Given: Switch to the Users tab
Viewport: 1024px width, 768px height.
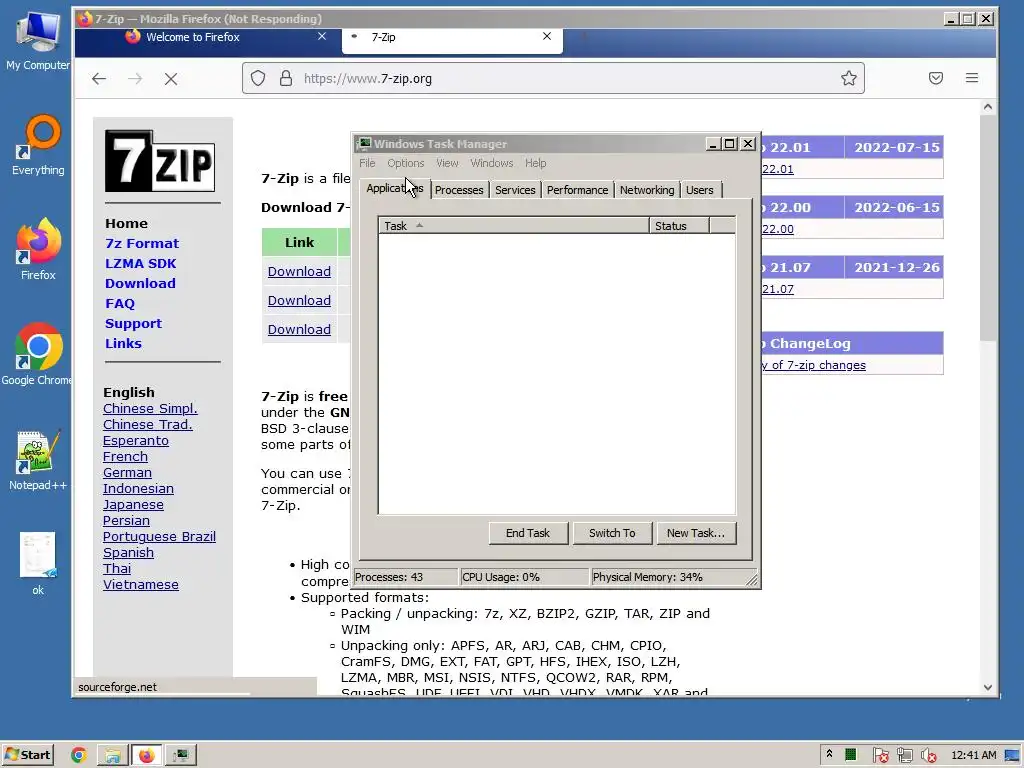Looking at the screenshot, I should point(699,190).
